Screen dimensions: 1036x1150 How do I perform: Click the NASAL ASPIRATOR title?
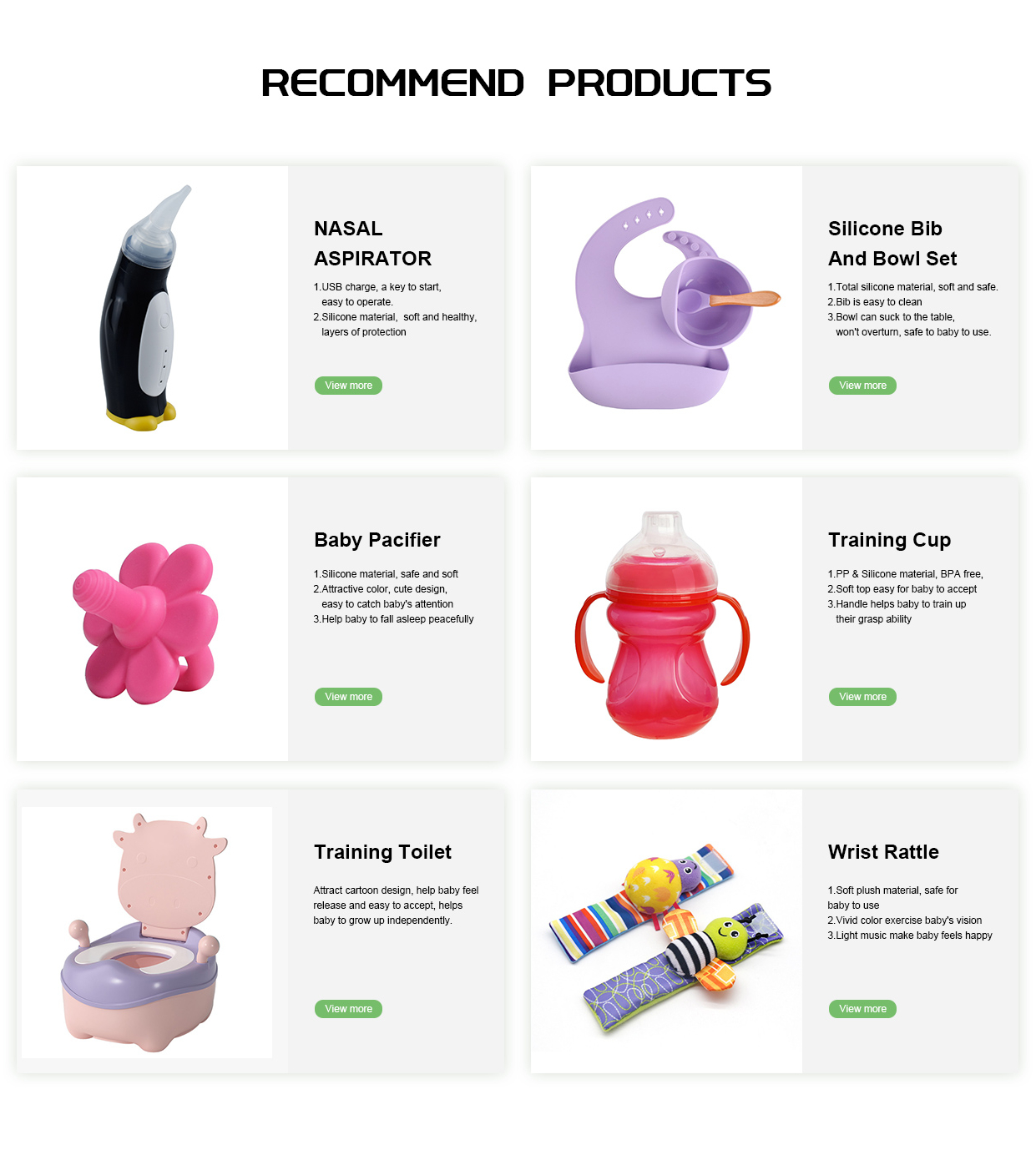pyautogui.click(x=372, y=244)
